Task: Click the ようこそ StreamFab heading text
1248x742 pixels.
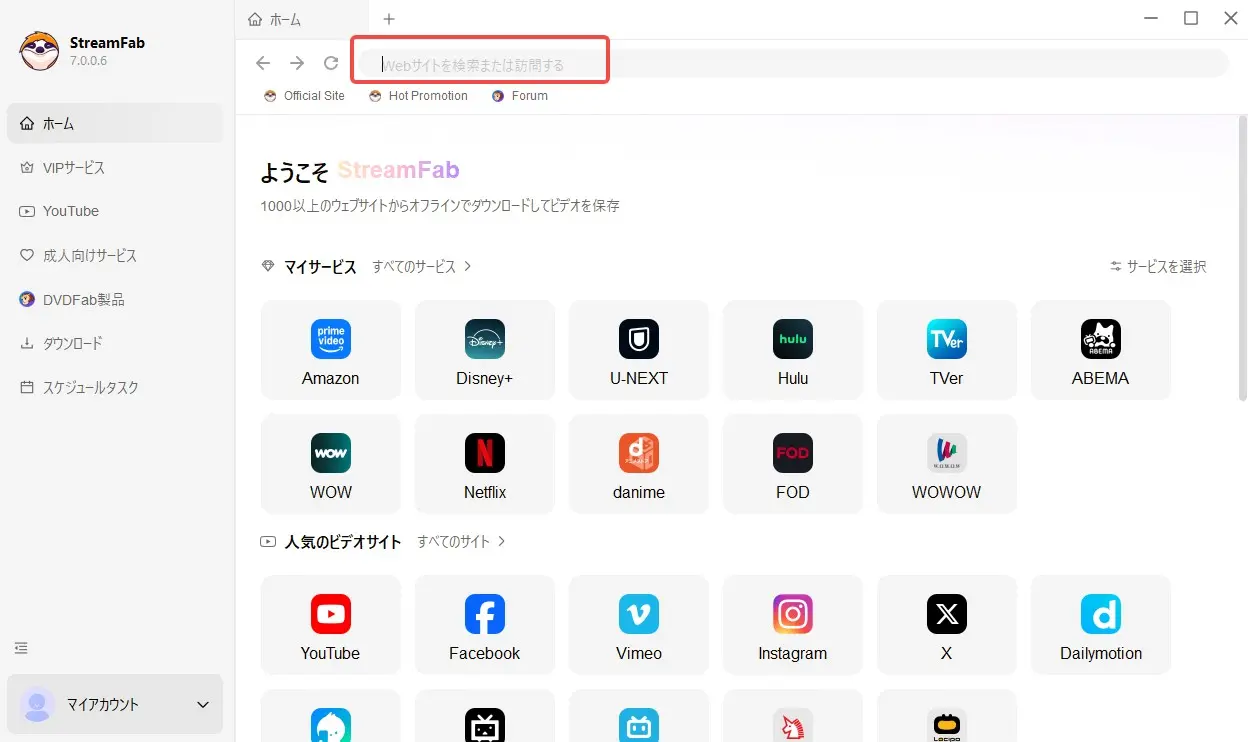Action: pyautogui.click(x=360, y=171)
